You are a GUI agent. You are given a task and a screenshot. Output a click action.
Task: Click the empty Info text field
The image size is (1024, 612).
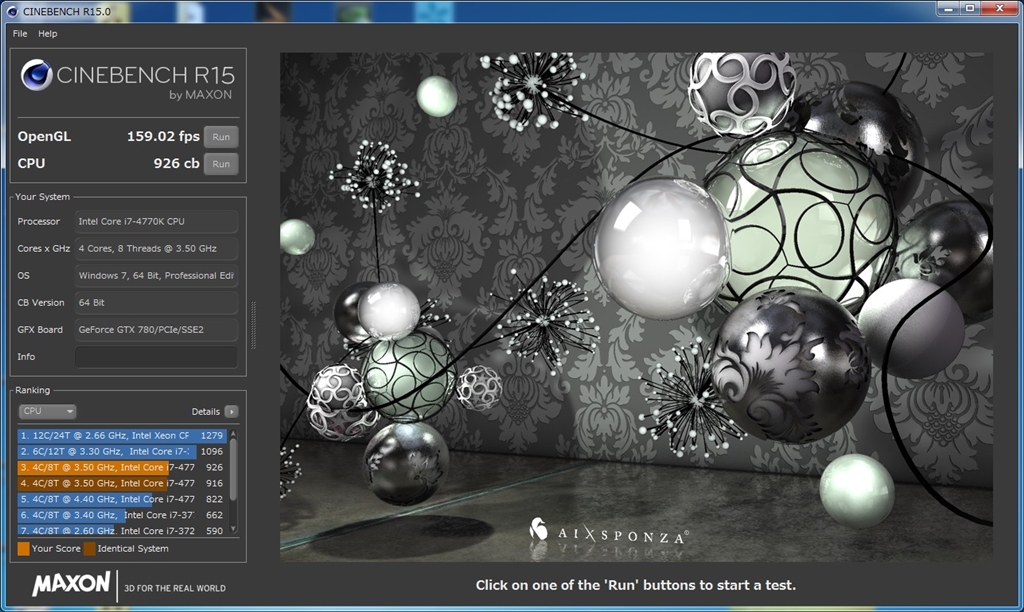156,357
